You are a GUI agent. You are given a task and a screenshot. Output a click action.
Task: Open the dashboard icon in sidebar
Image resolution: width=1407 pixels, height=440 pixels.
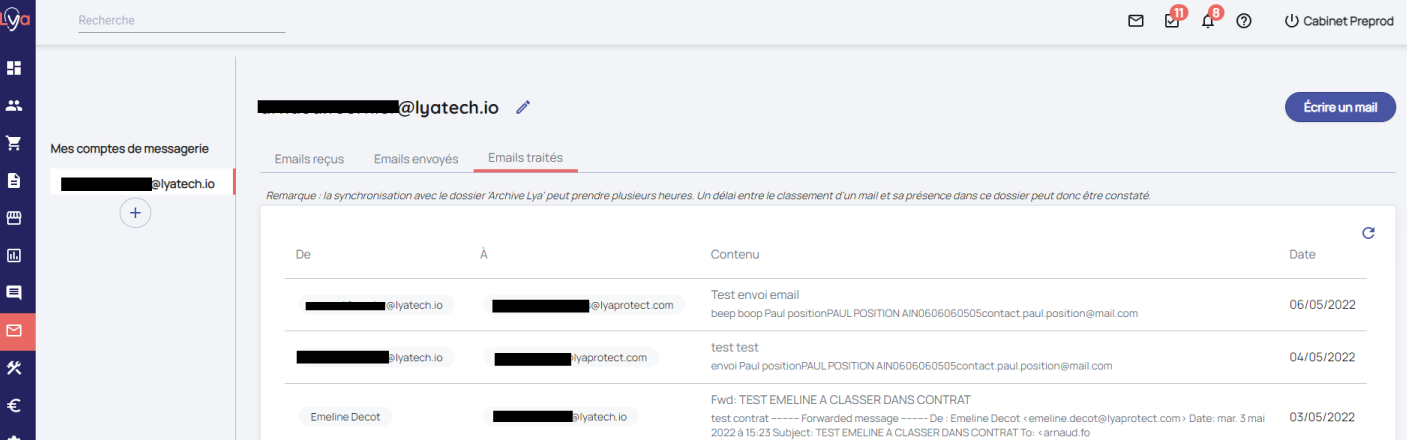(x=14, y=68)
